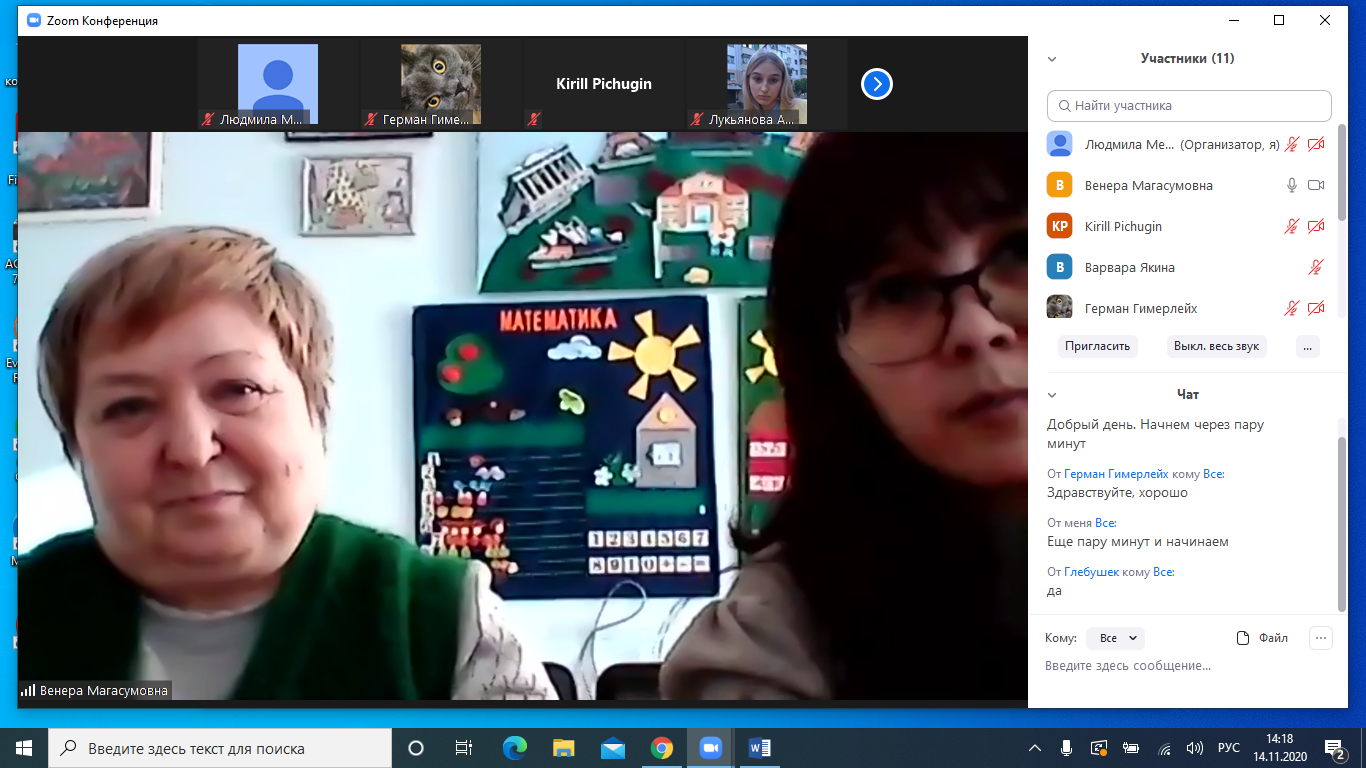This screenshot has height=768, width=1366.
Task: Unmute Варвара Якина's microphone
Action: [x=1315, y=267]
